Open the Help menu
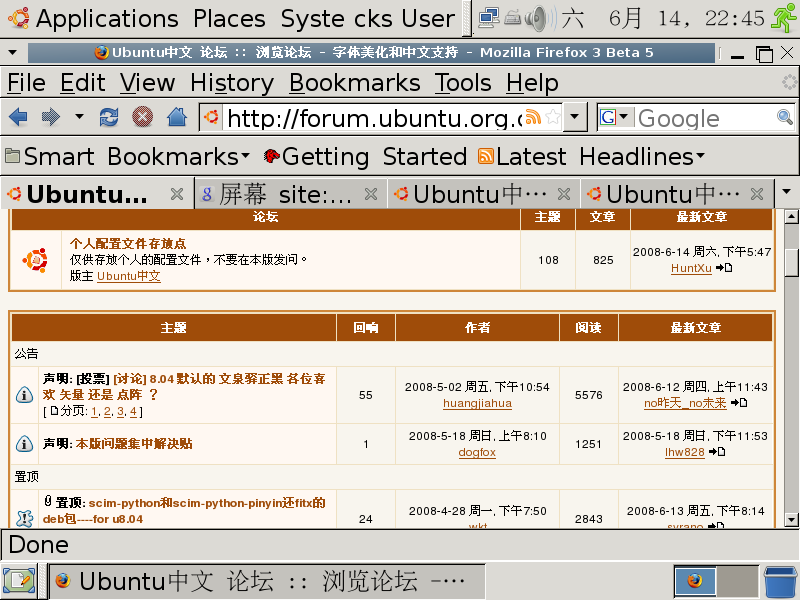Image resolution: width=800 pixels, height=600 pixels. [x=532, y=83]
